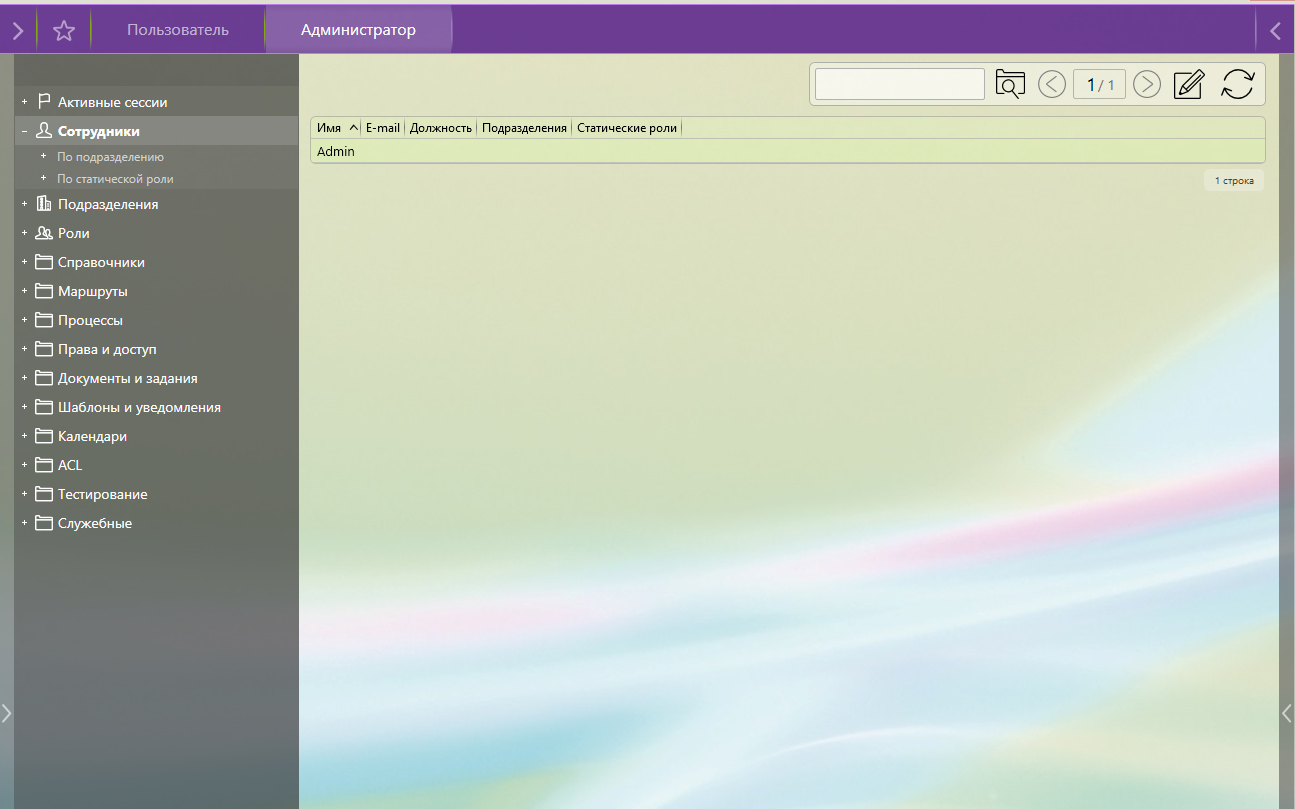Expand left panel with top-left chevron
Screen dimensions: 1295x809
17,31
